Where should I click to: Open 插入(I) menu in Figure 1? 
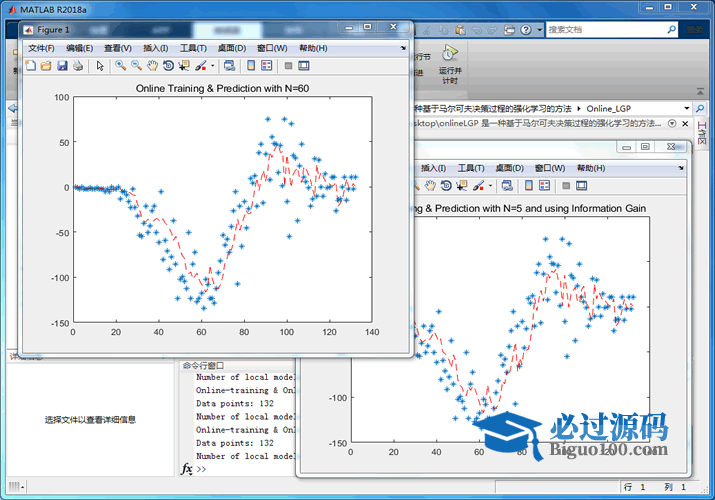click(x=155, y=48)
